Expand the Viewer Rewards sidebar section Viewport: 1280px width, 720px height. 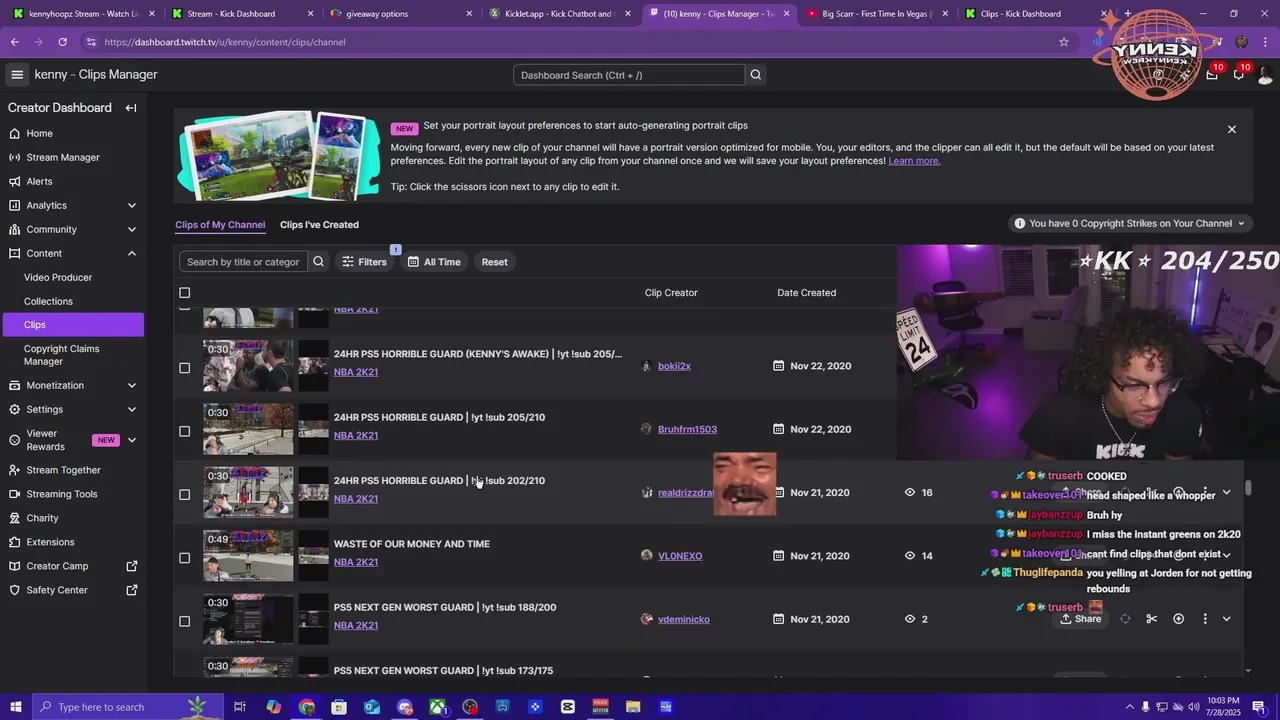pyautogui.click(x=131, y=440)
